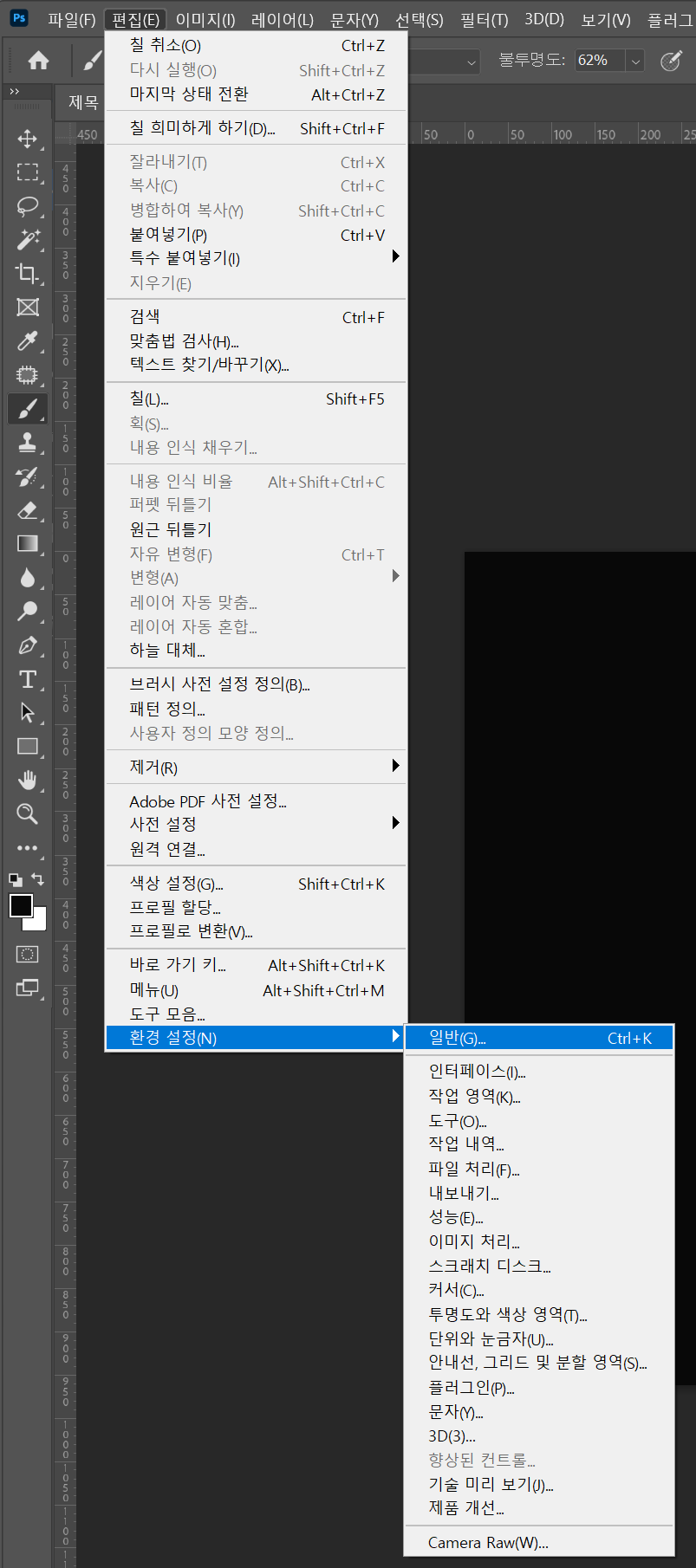
Task: Select the Hand tool
Action: 27,781
